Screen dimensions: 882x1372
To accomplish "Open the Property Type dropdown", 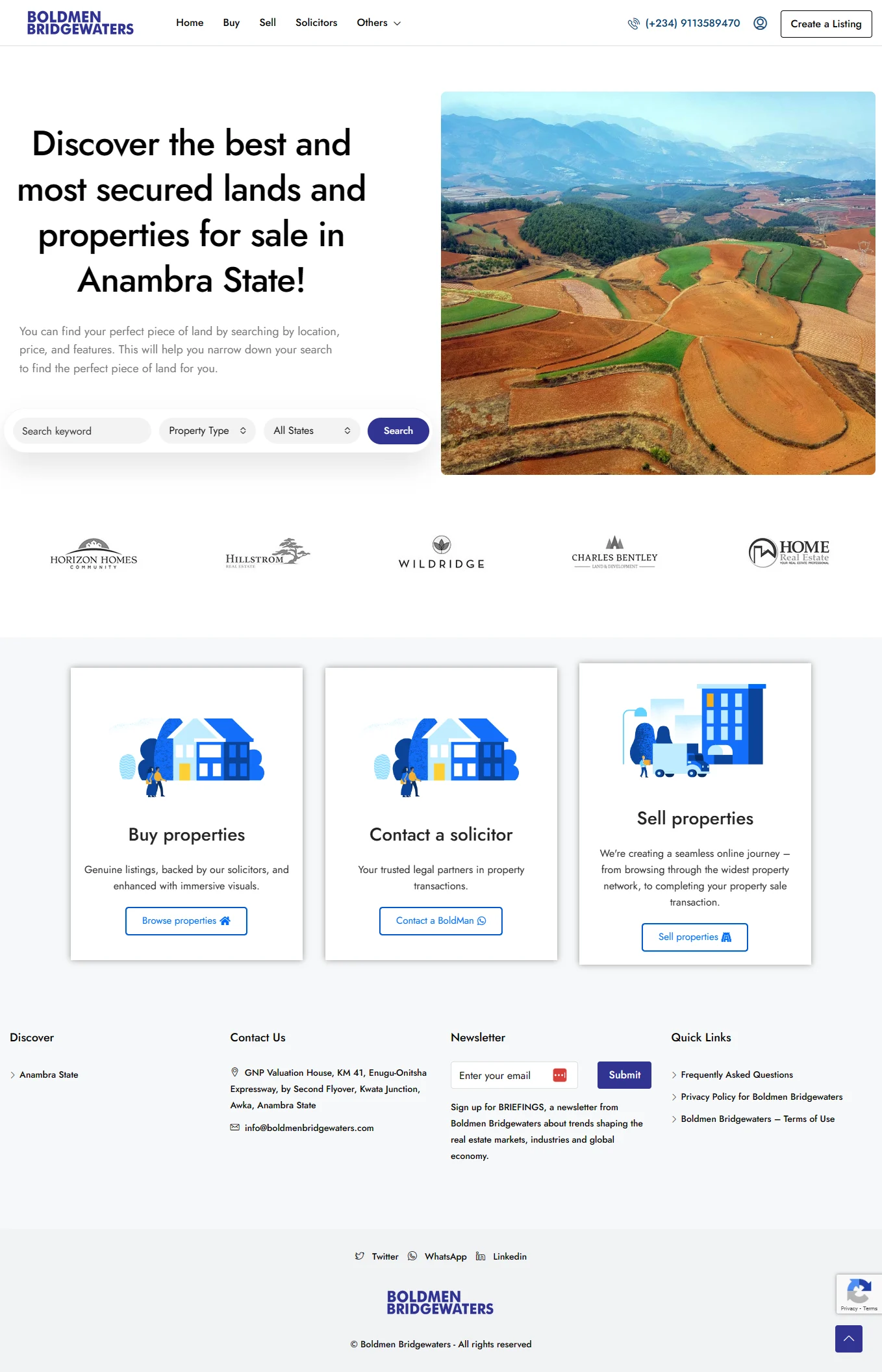I will click(x=207, y=431).
